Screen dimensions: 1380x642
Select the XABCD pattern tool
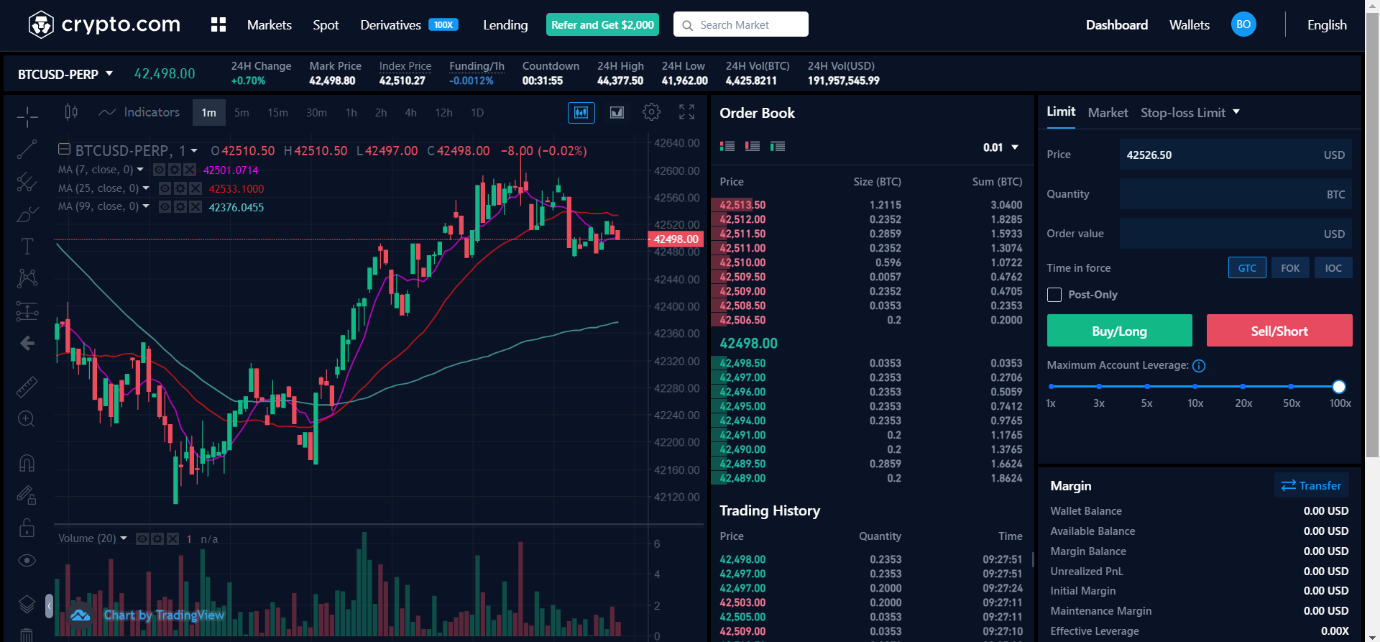[27, 278]
